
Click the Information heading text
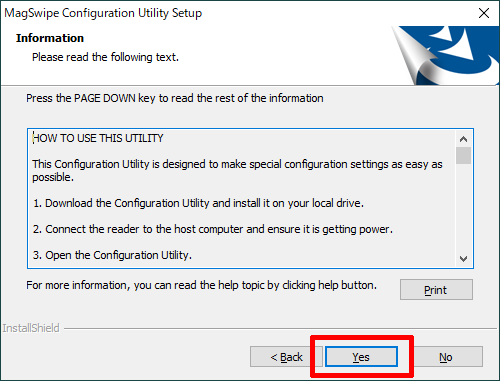50,38
